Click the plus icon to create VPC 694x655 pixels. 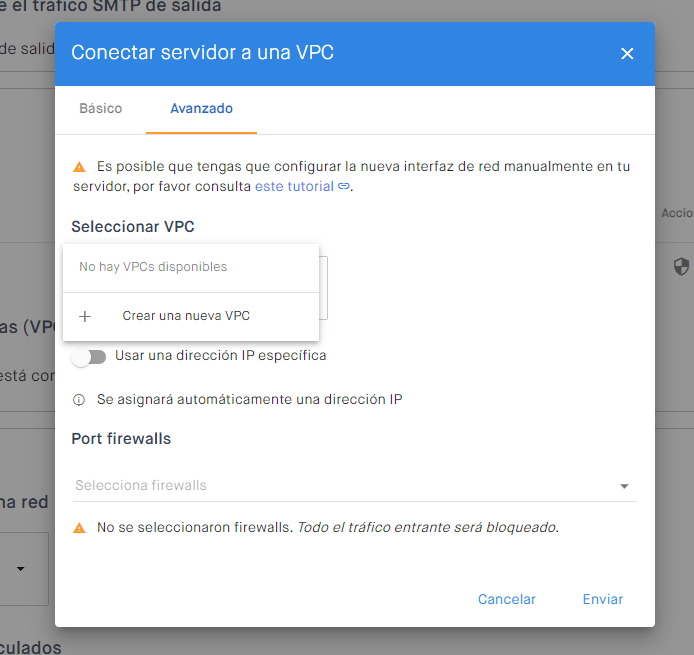(85, 316)
